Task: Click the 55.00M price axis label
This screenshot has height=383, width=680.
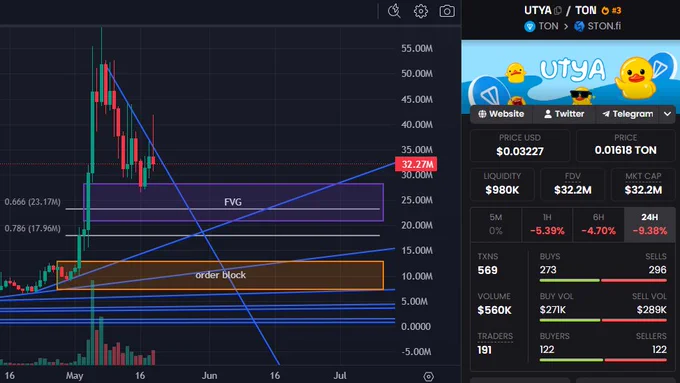Action: tap(417, 49)
